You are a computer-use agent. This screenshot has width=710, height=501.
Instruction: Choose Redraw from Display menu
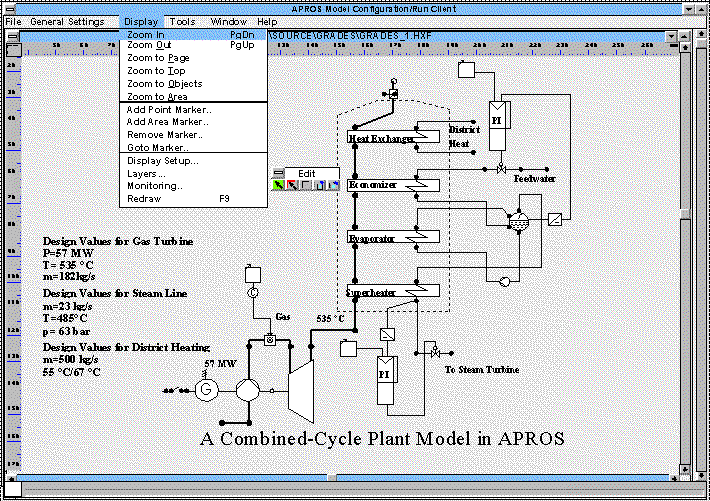point(193,199)
